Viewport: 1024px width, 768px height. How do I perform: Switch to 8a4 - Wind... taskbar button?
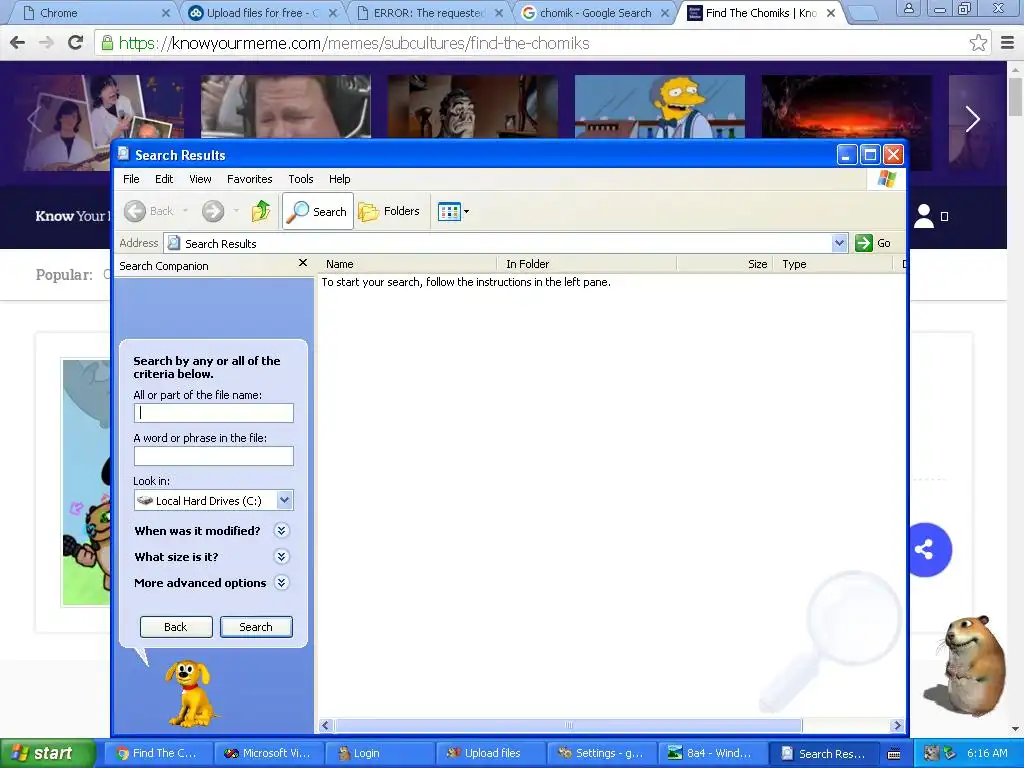712,753
